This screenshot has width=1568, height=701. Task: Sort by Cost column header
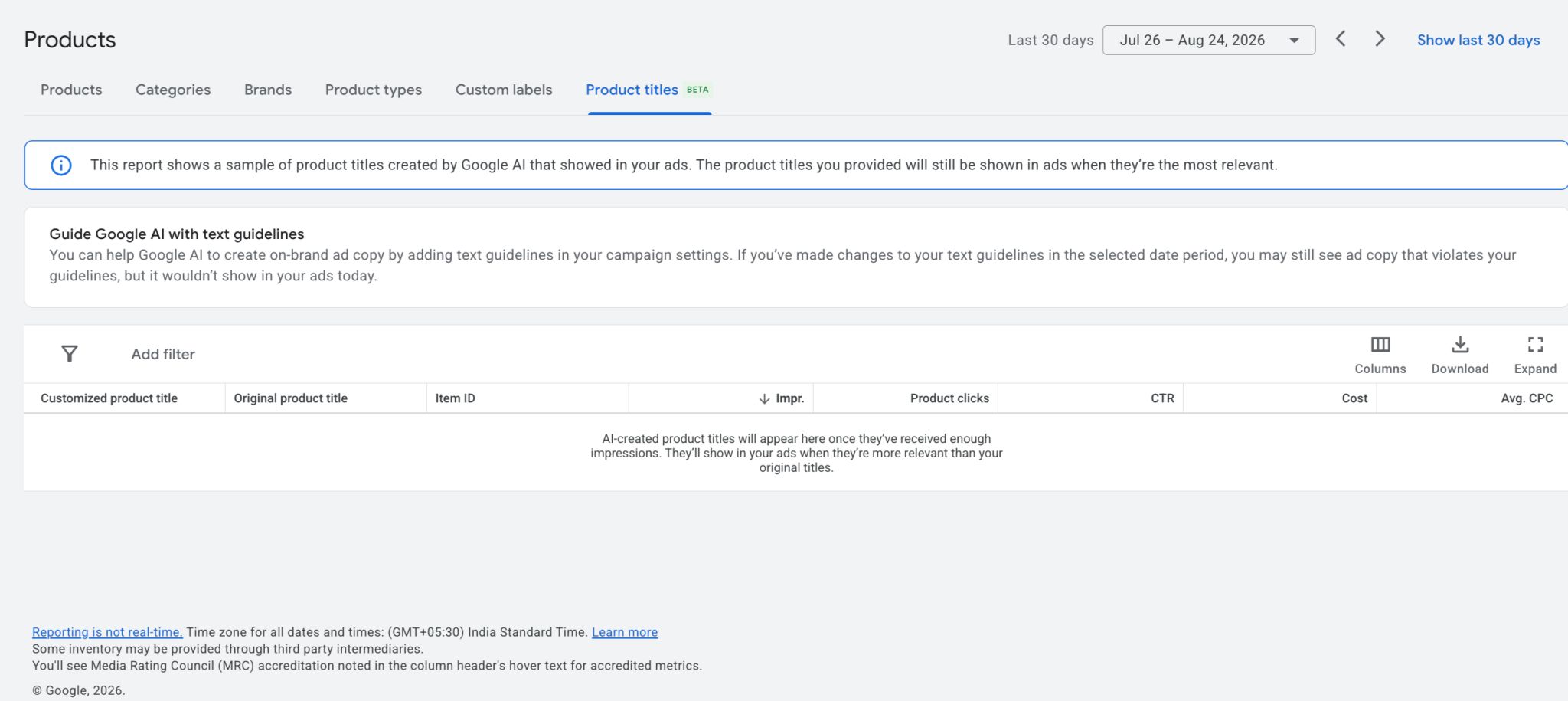(1354, 398)
